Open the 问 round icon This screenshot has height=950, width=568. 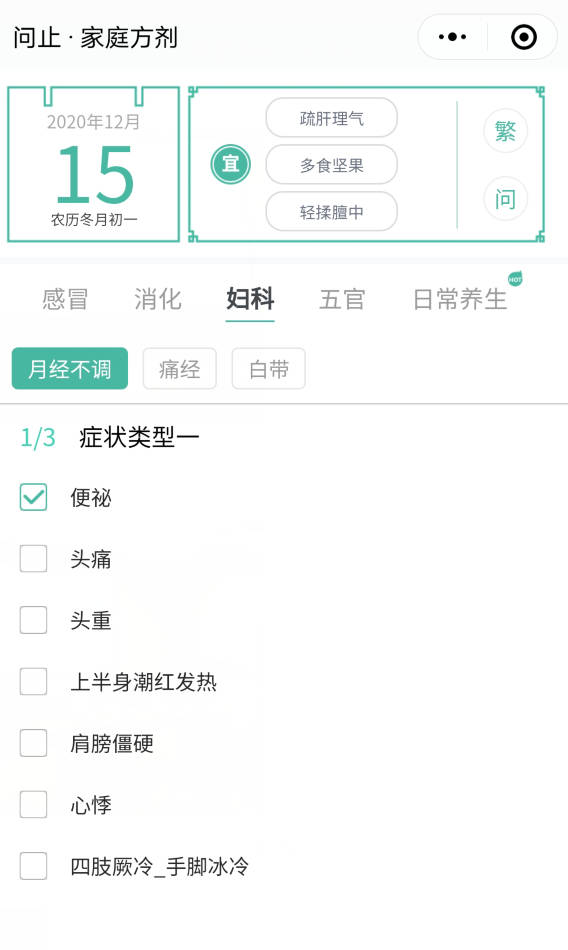pyautogui.click(x=506, y=199)
